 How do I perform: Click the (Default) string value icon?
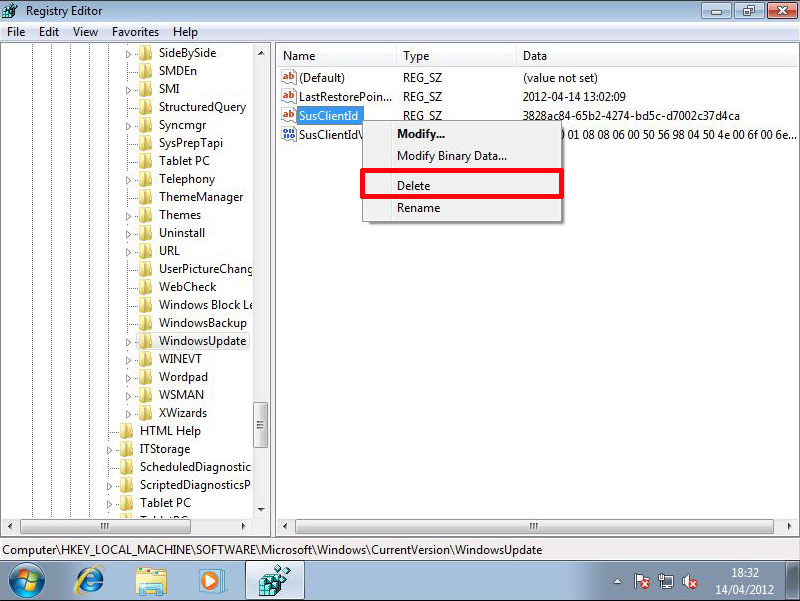point(288,77)
